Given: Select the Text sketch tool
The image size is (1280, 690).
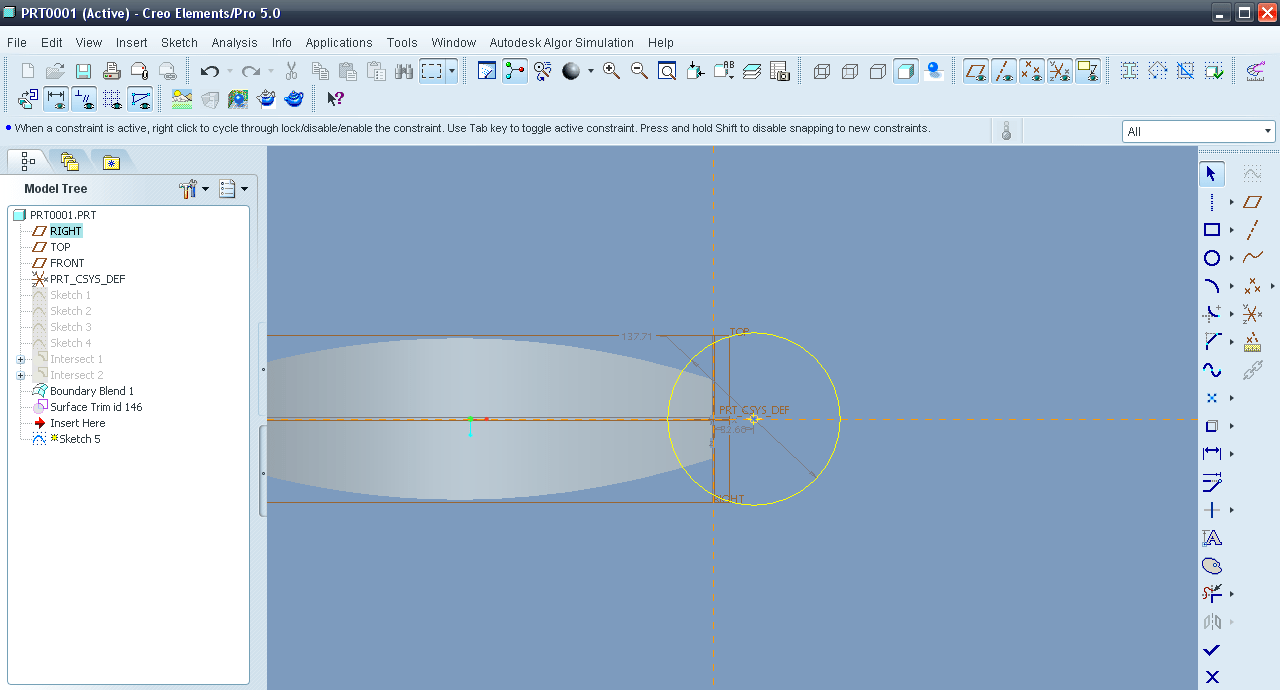Looking at the screenshot, I should 1212,538.
